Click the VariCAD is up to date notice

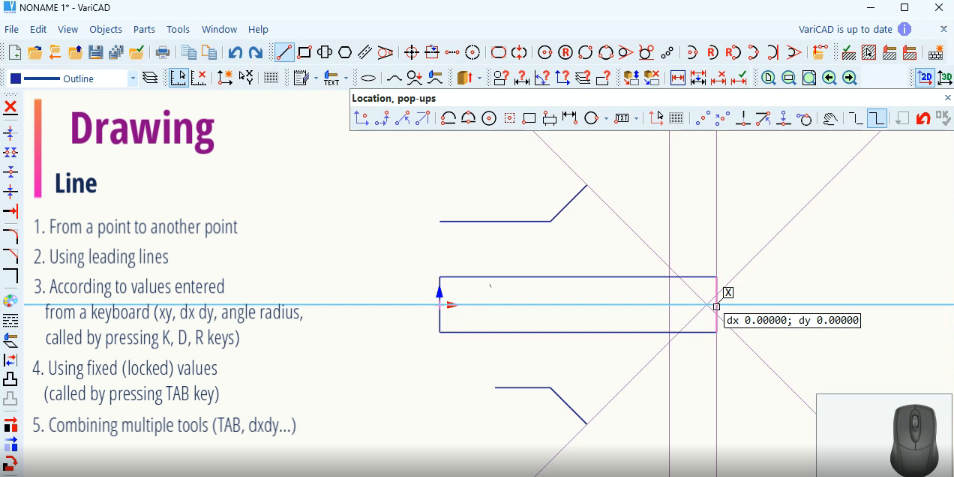point(846,30)
